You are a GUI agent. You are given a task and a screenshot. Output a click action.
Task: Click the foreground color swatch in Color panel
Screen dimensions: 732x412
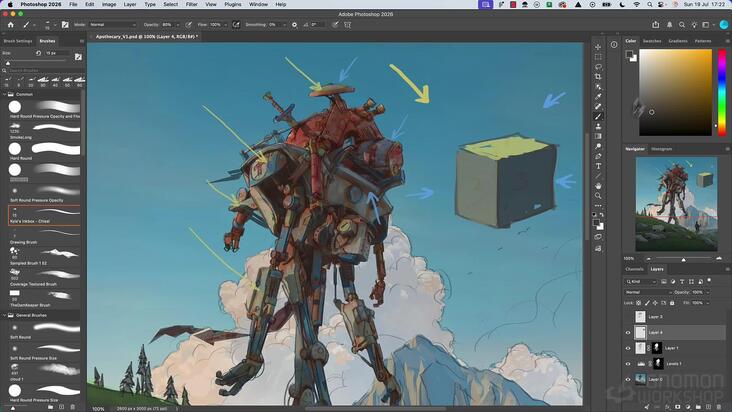click(629, 55)
